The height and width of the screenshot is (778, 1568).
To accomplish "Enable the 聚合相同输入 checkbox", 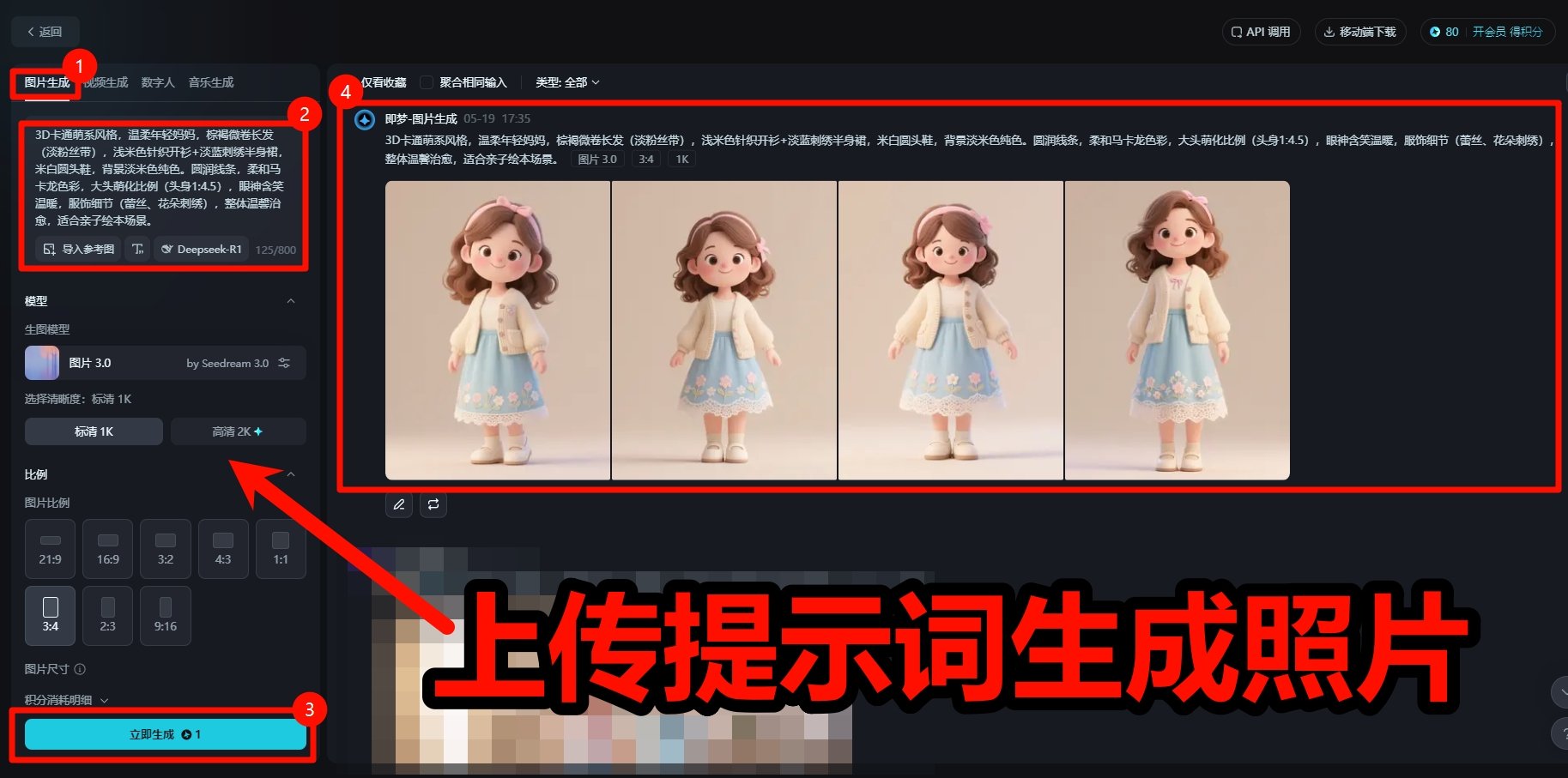I will click(x=426, y=81).
